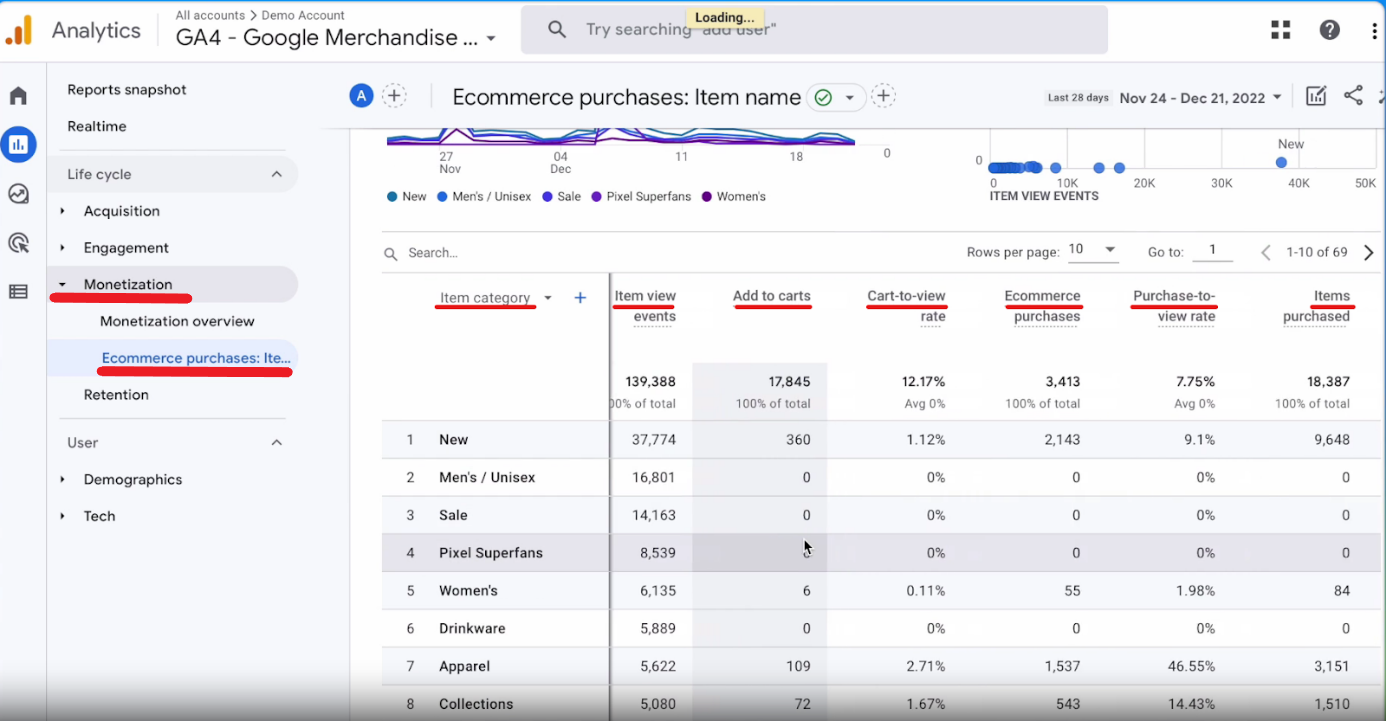Click scatter plot point labeled New
The height and width of the screenshot is (721, 1386).
1282,162
